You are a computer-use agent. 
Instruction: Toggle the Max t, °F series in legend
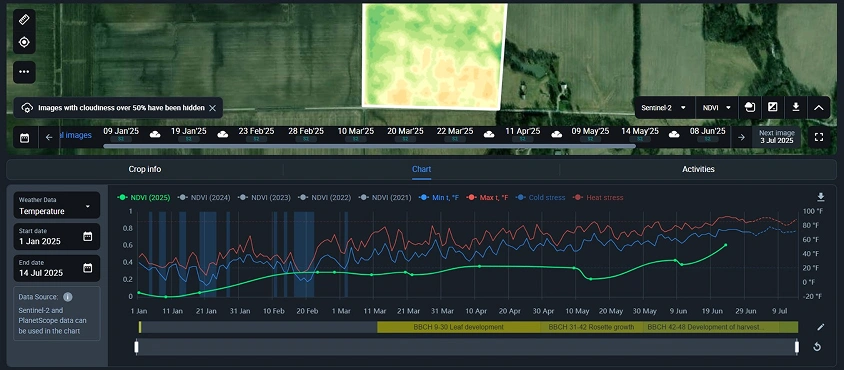click(x=487, y=198)
